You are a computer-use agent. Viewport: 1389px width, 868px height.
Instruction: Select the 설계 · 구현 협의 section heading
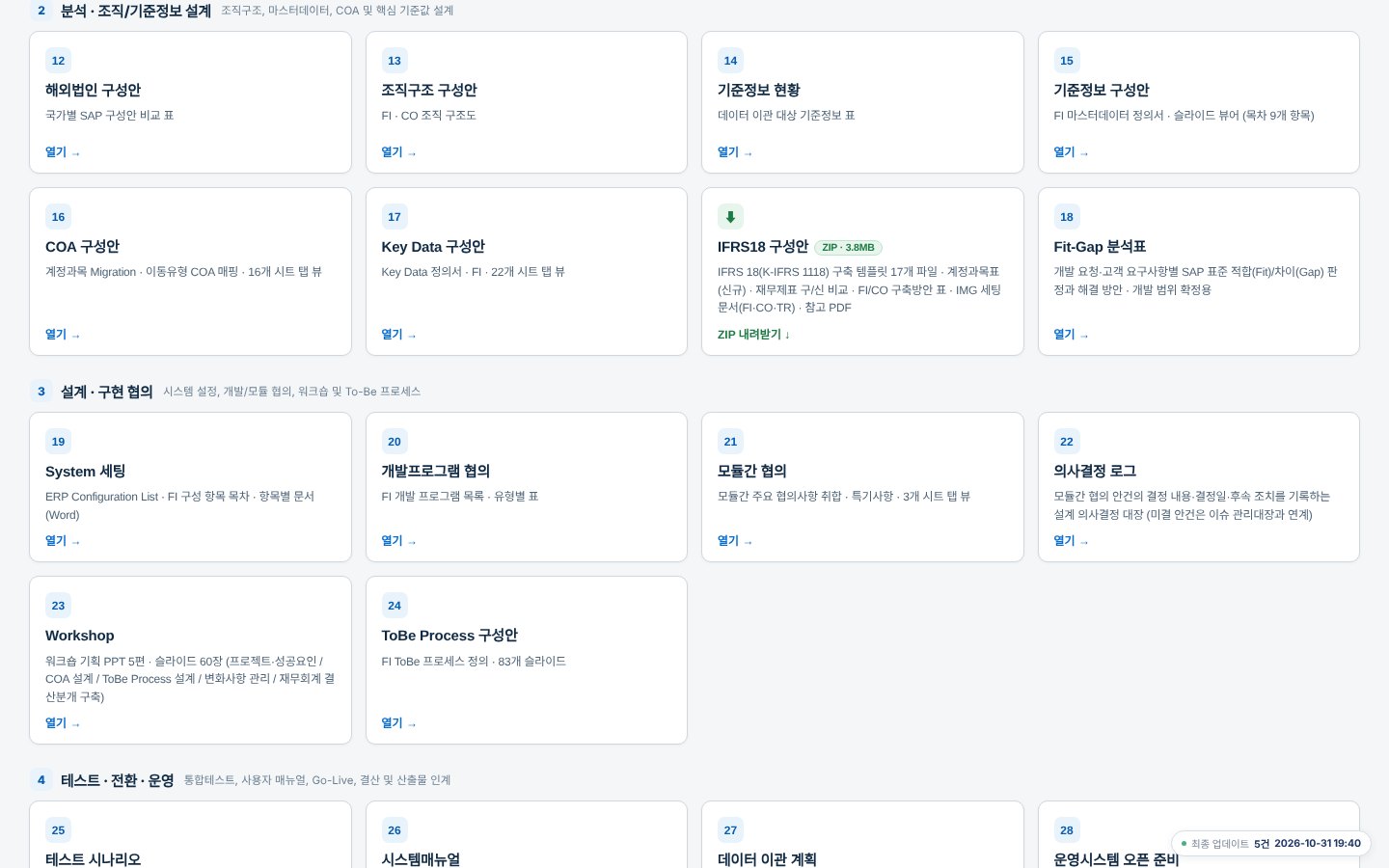107,392
